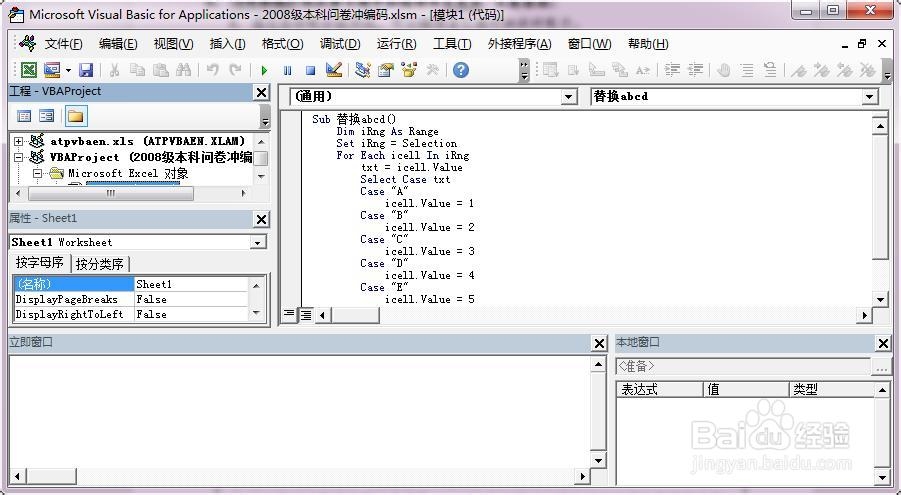Click the Insert UserForm toolbar icon
Viewport: 901px width, 495px height.
pyautogui.click(x=52, y=70)
